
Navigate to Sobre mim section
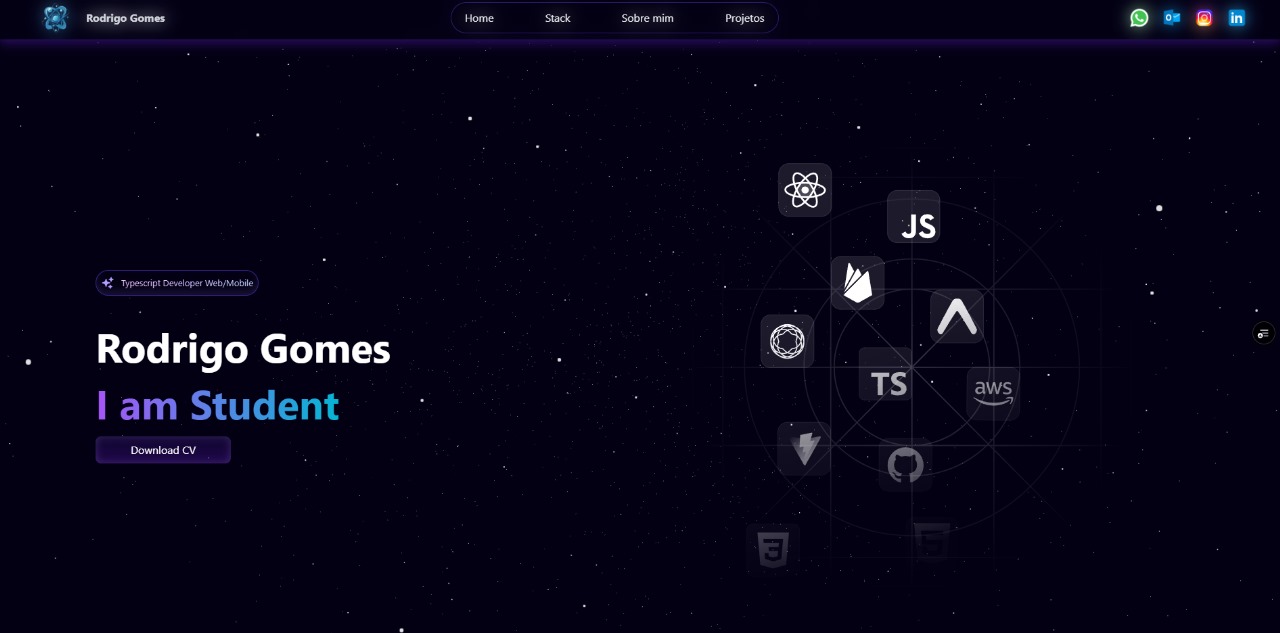click(647, 18)
